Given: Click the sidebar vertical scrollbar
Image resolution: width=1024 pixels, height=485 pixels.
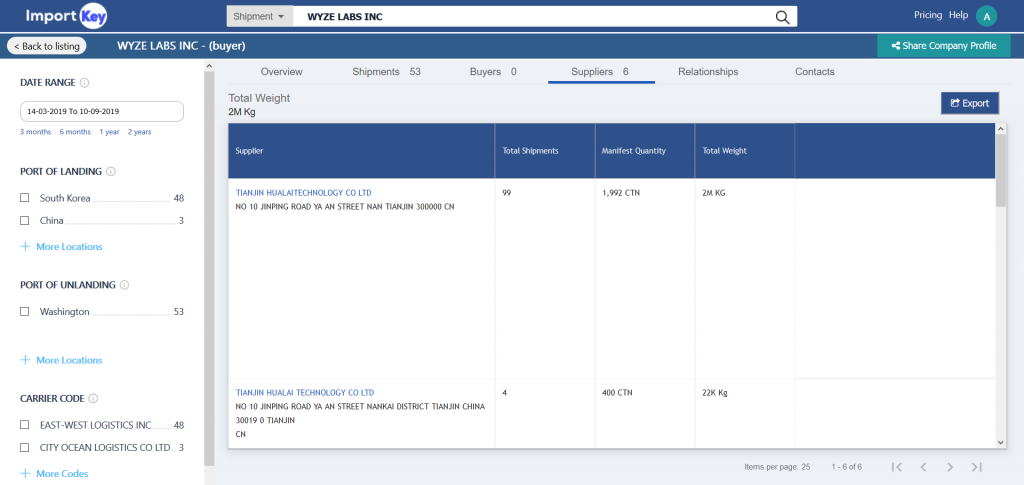Looking at the screenshot, I should (x=209, y=268).
